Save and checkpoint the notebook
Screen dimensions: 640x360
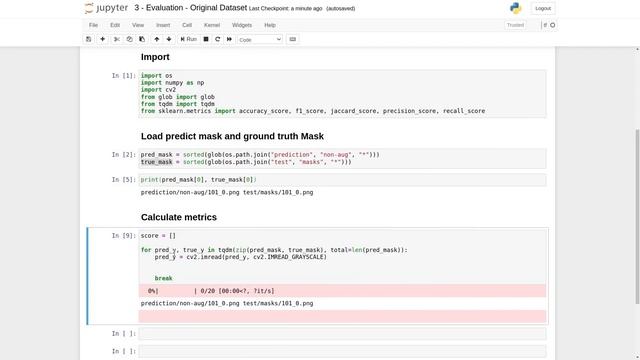click(x=89, y=39)
